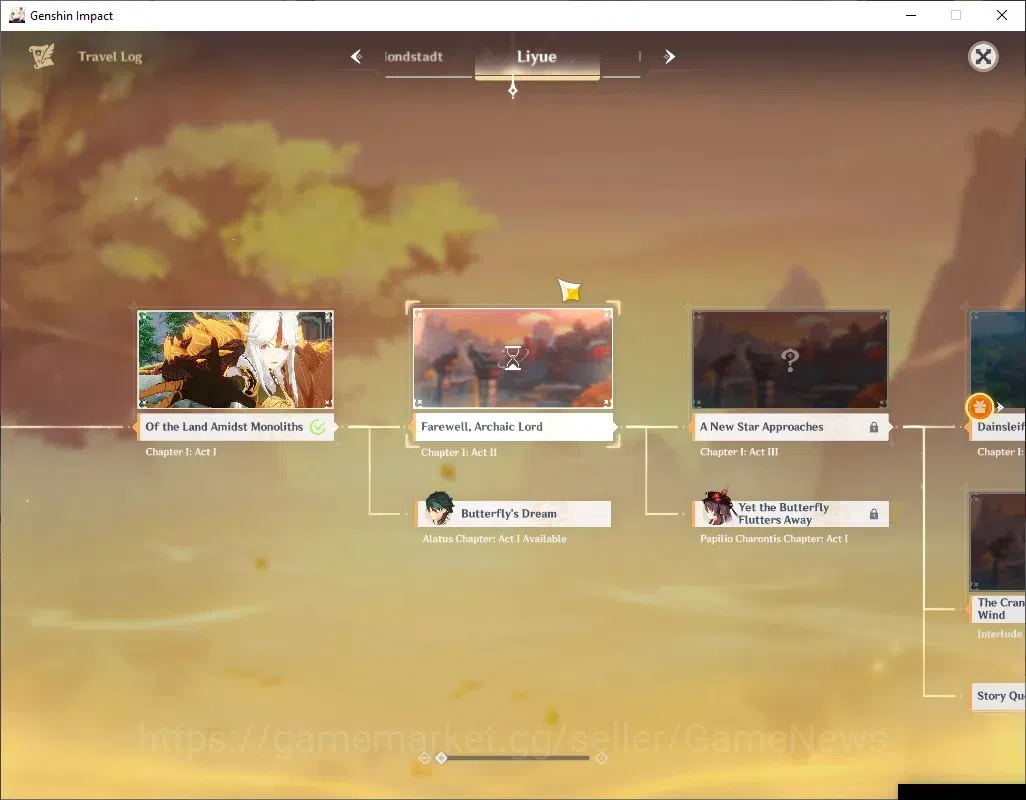Close the Travel Log with the X button
The width and height of the screenshot is (1026, 800).
tap(983, 57)
